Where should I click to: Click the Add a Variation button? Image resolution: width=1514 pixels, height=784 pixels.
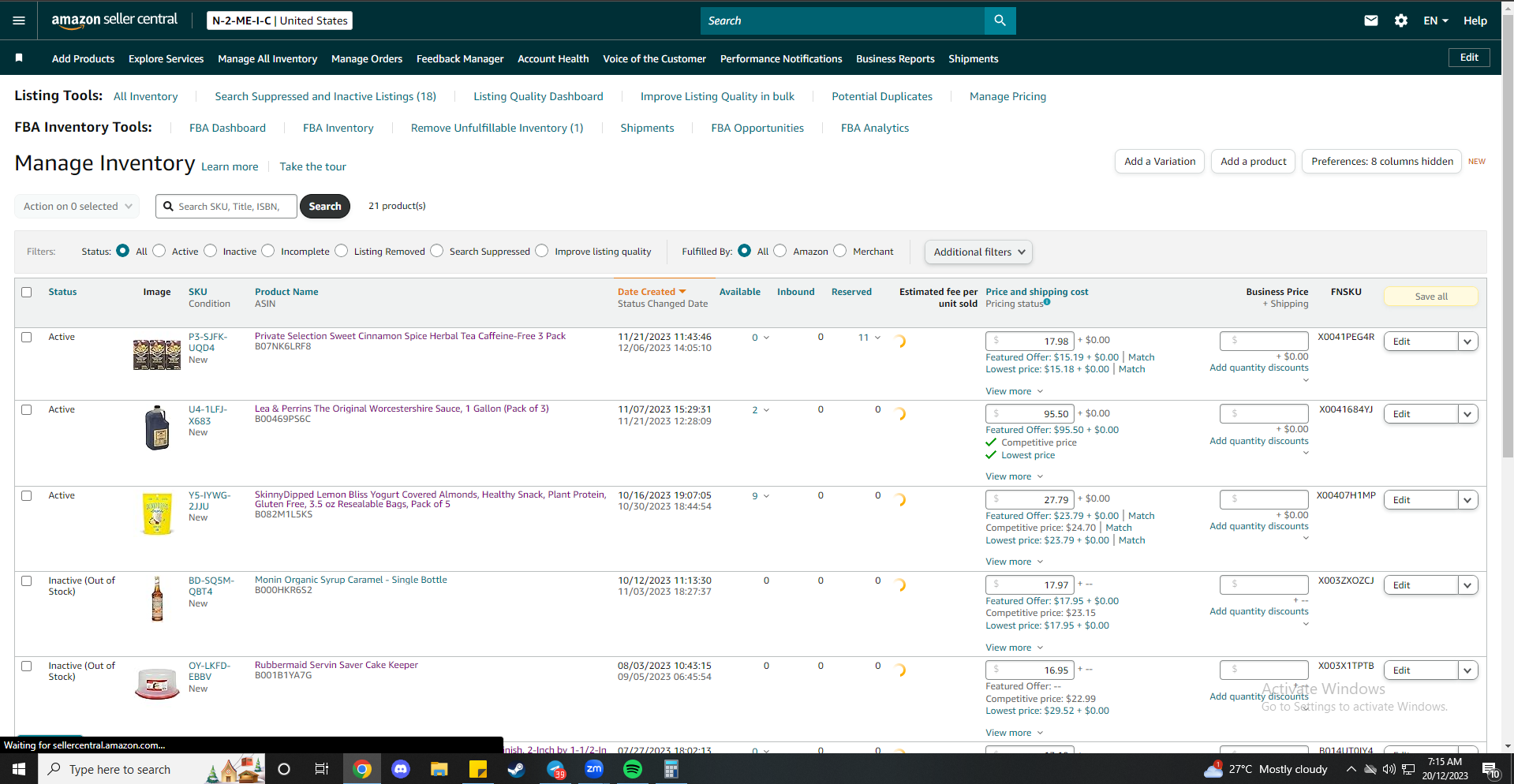(x=1160, y=161)
